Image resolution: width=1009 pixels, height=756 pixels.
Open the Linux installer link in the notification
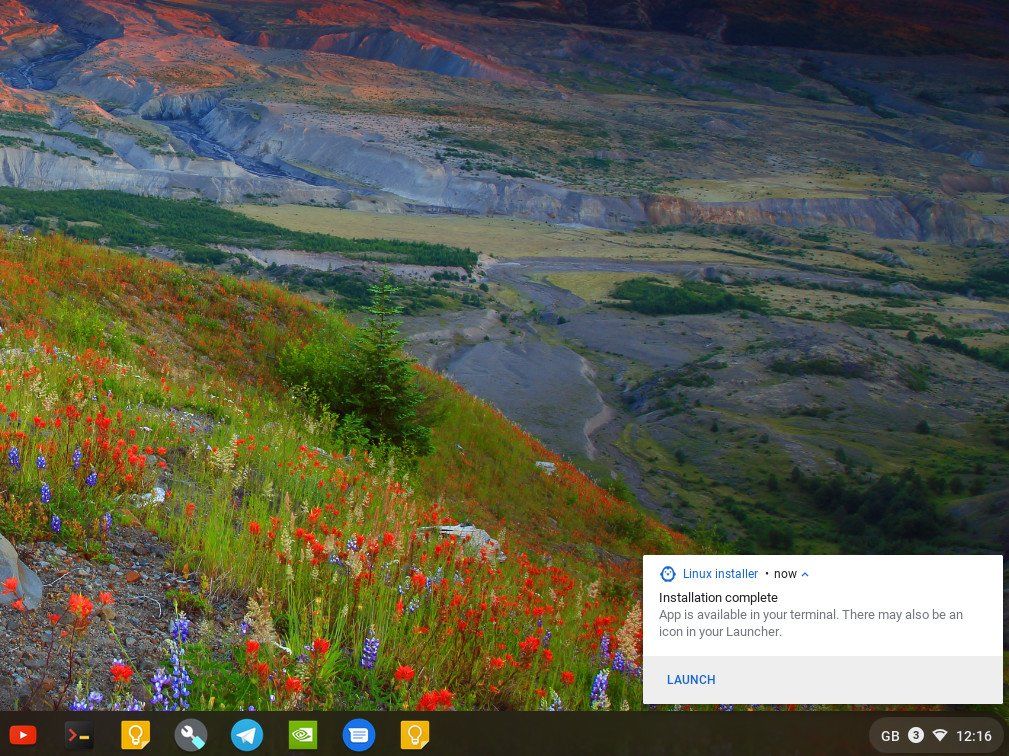pos(720,573)
